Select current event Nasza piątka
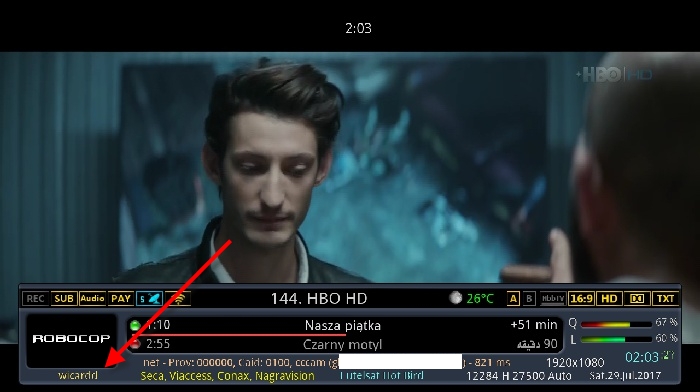The height and width of the screenshot is (392, 700). pyautogui.click(x=343, y=325)
